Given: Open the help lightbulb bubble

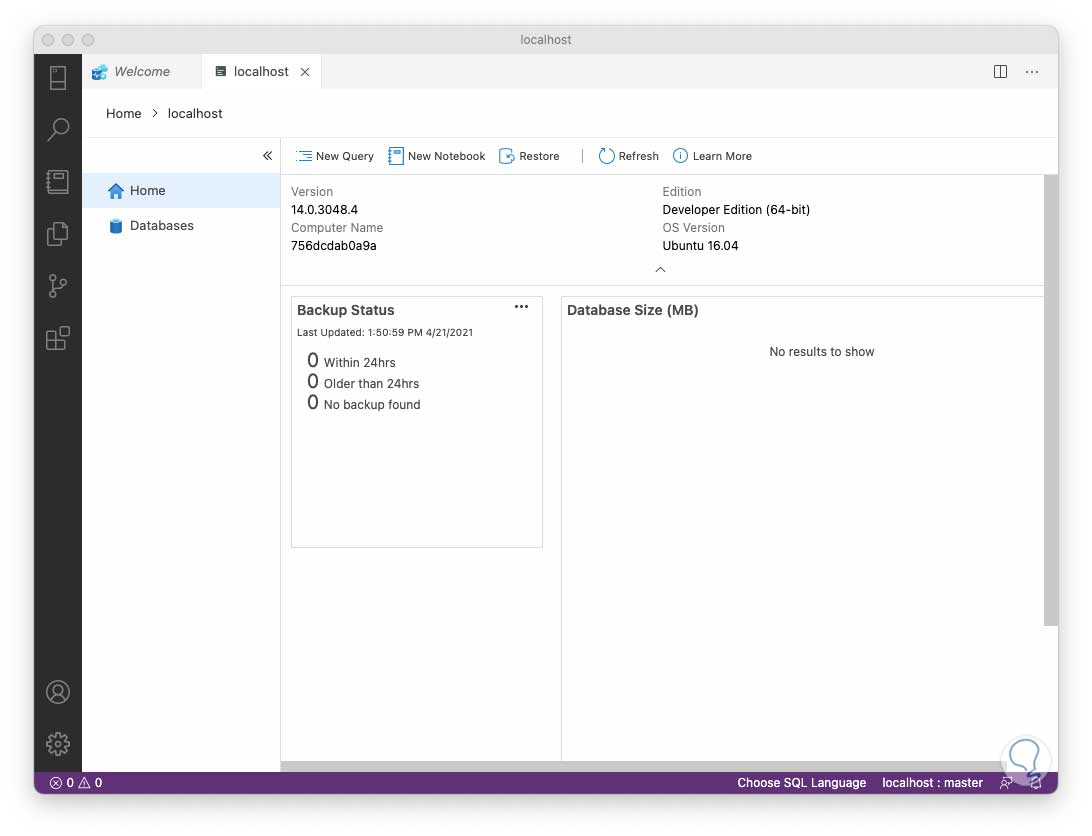Looking at the screenshot, I should [1025, 759].
